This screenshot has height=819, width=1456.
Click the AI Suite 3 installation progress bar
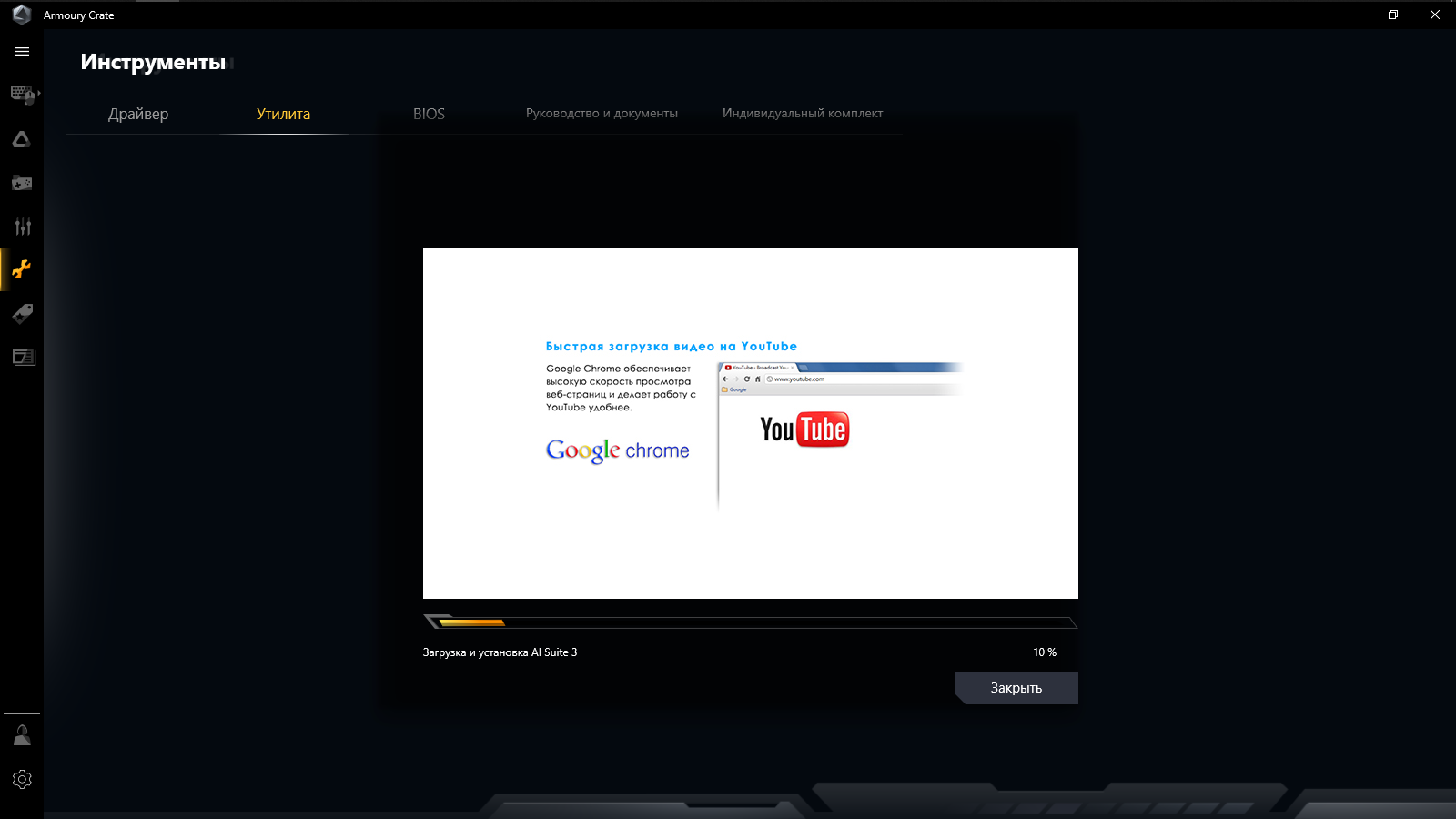[x=751, y=622]
